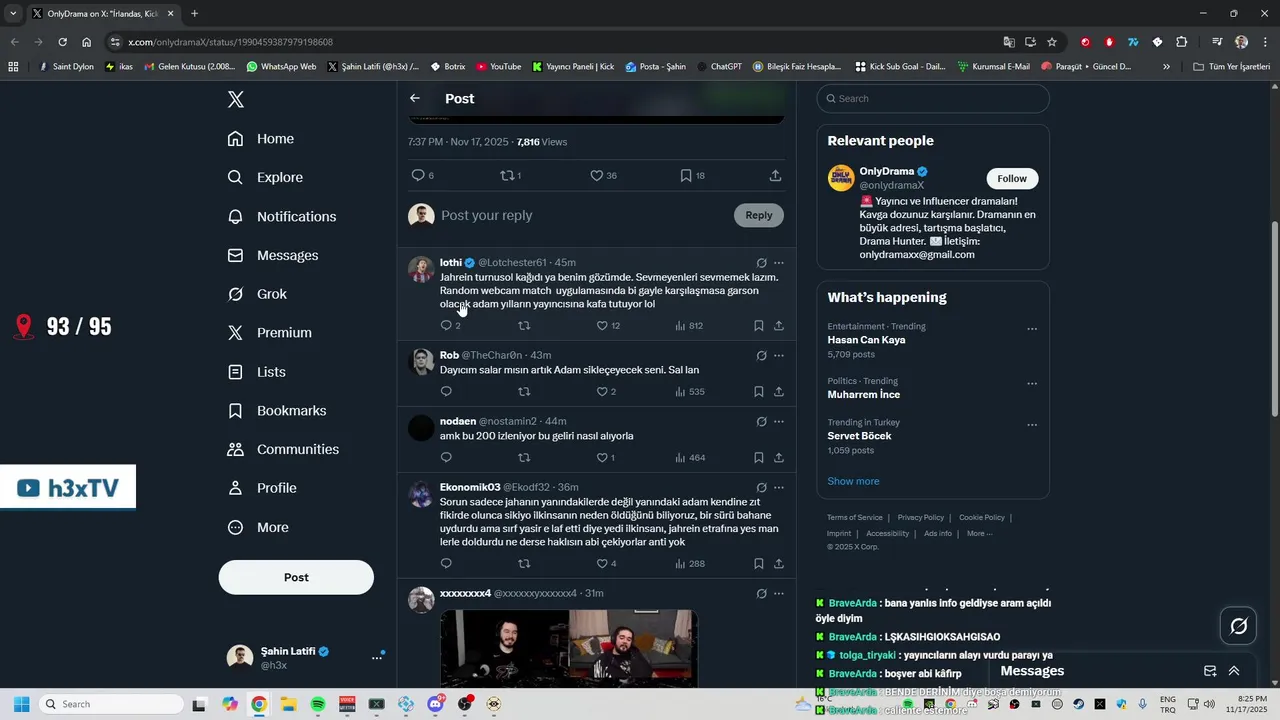Open Explore in the sidebar
1280x720 pixels.
click(x=265, y=177)
